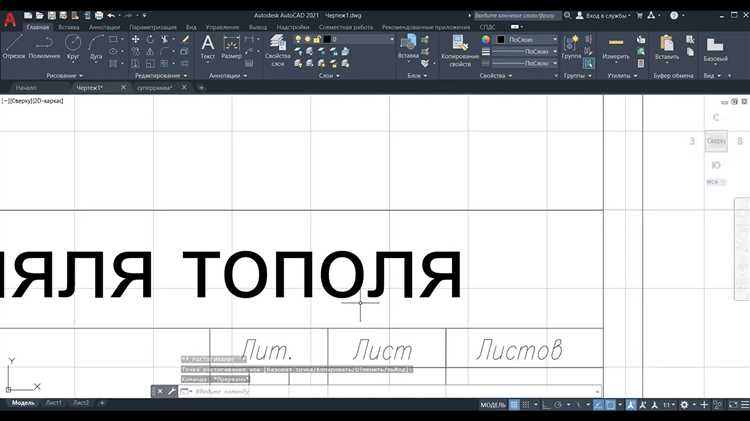Expand the Аннотации panel
The height and width of the screenshot is (421, 750).
tap(228, 76)
